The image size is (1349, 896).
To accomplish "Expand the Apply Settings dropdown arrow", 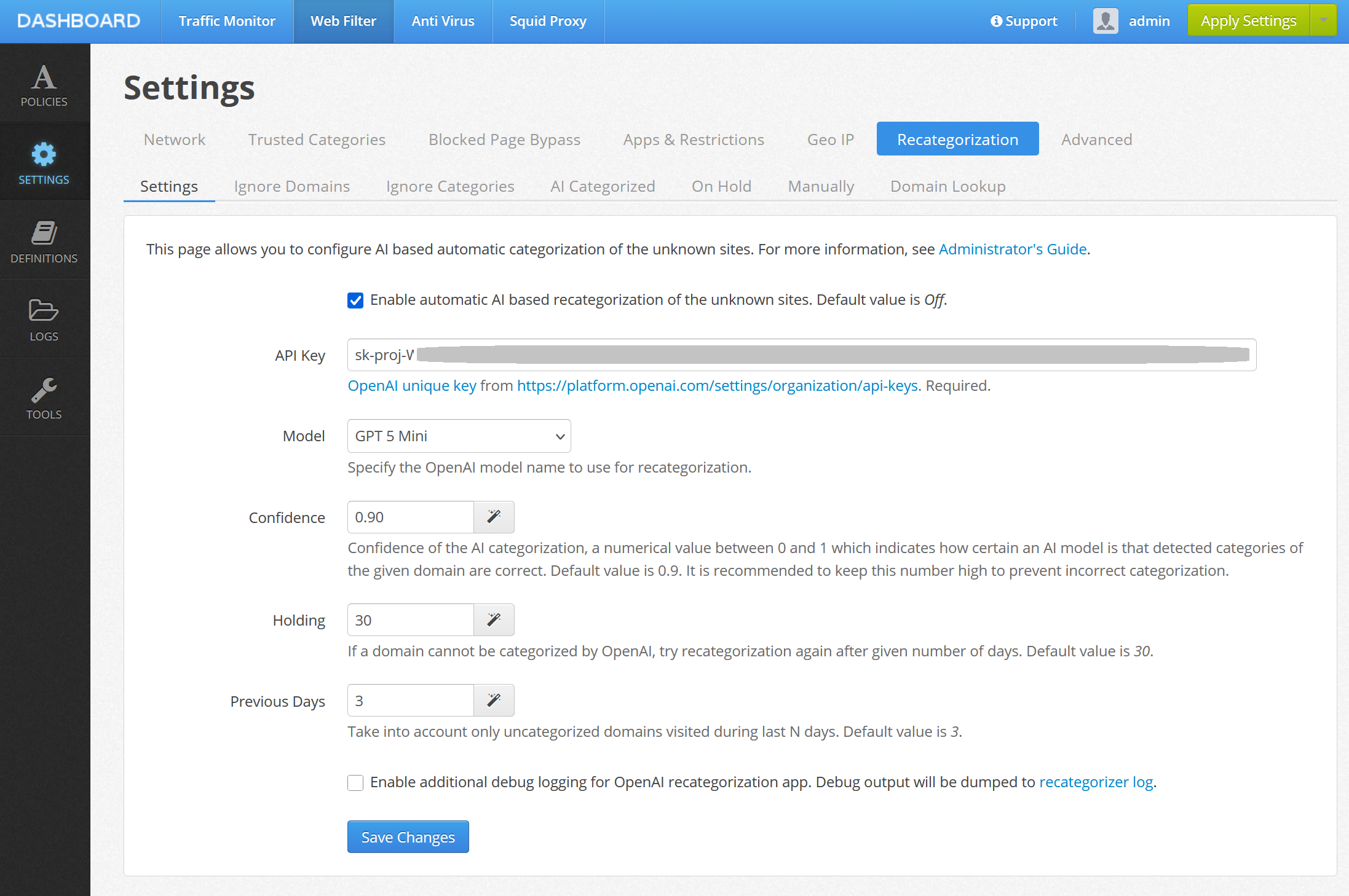I will tap(1324, 20).
